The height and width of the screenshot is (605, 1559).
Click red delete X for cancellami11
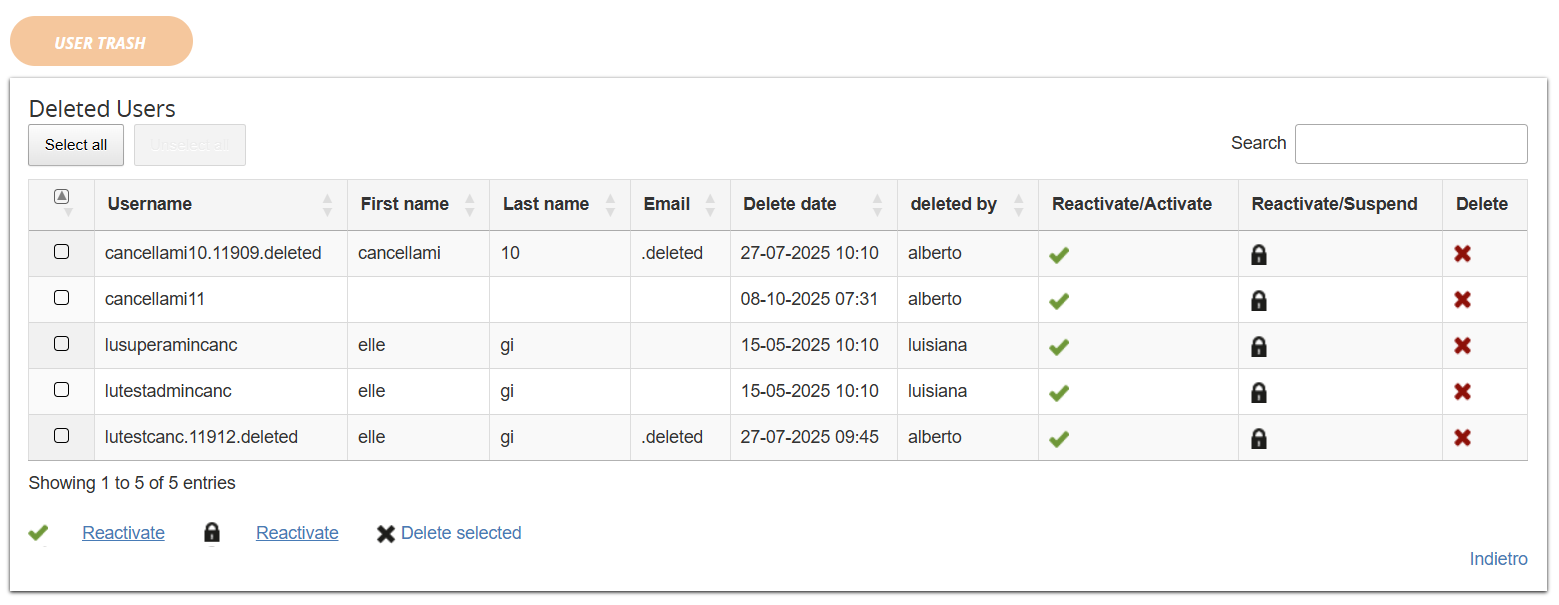coord(1462,299)
